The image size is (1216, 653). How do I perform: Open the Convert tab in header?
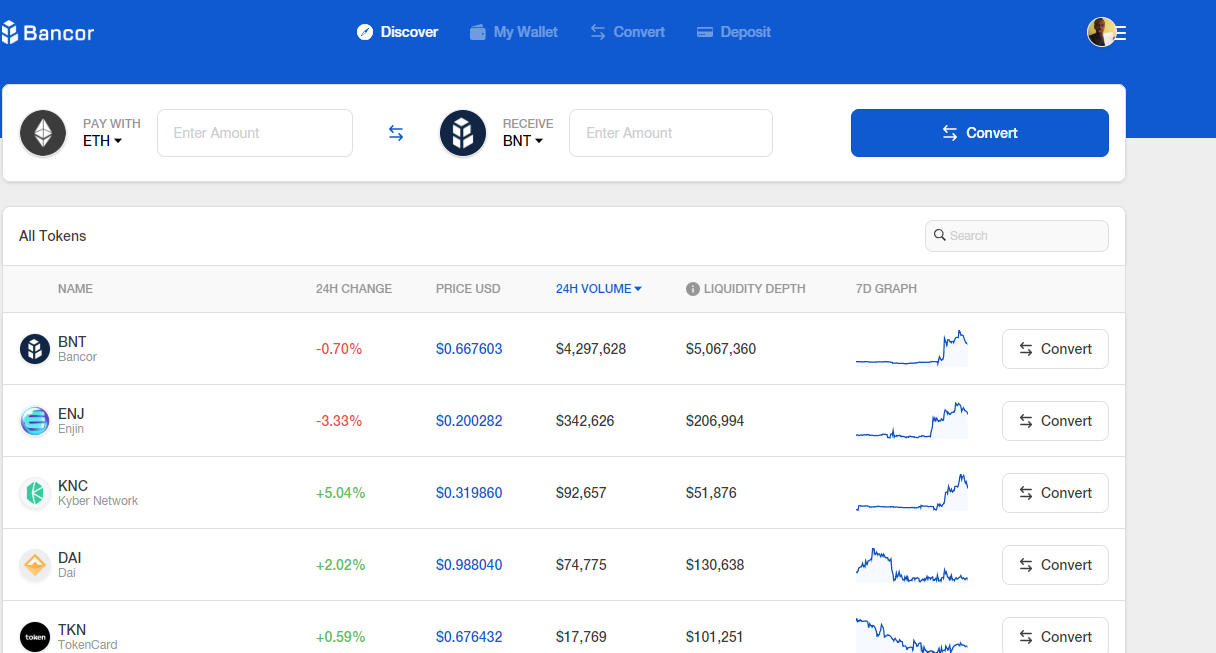click(x=628, y=32)
